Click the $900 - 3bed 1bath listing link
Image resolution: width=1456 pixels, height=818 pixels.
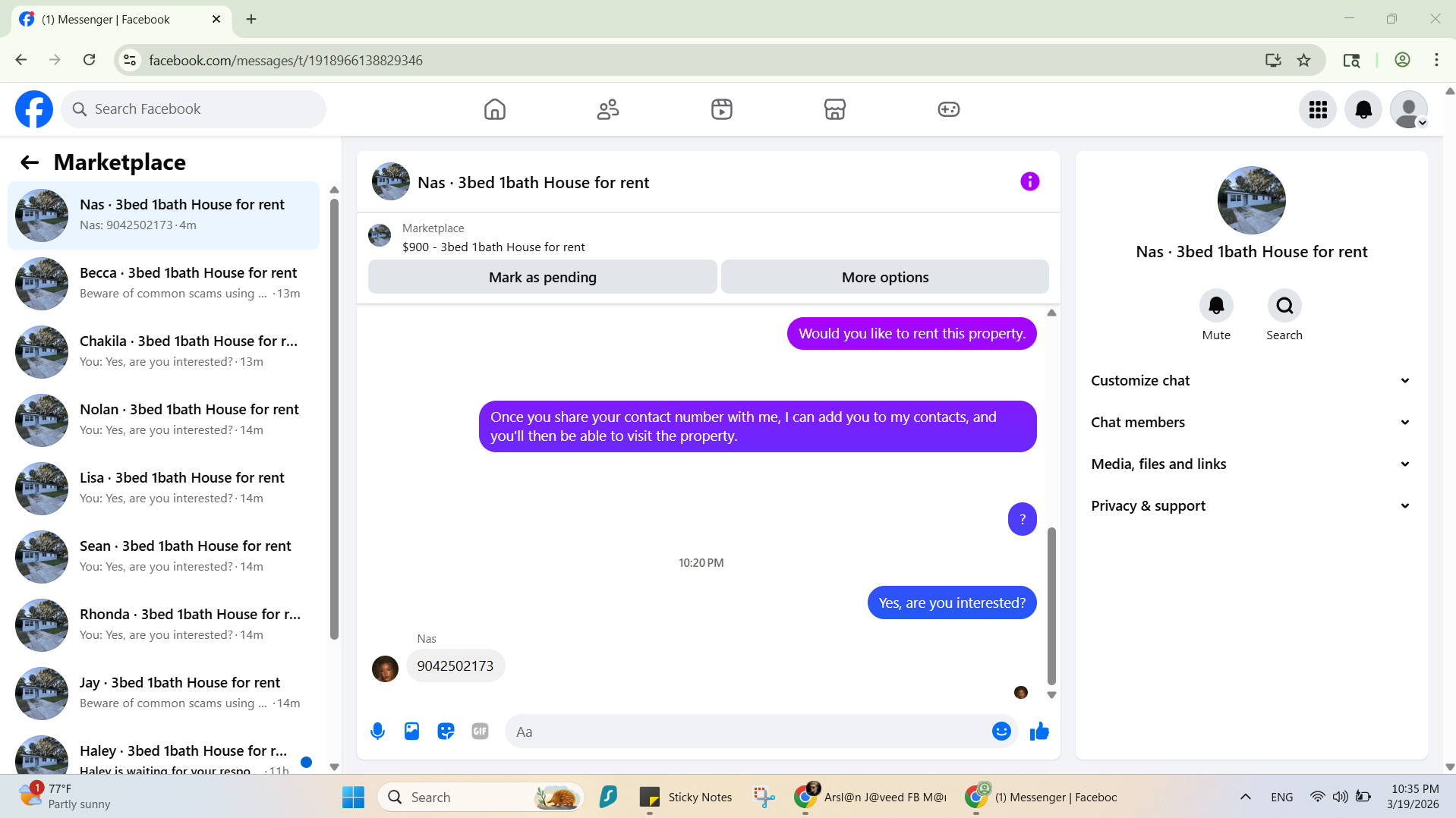pos(493,247)
